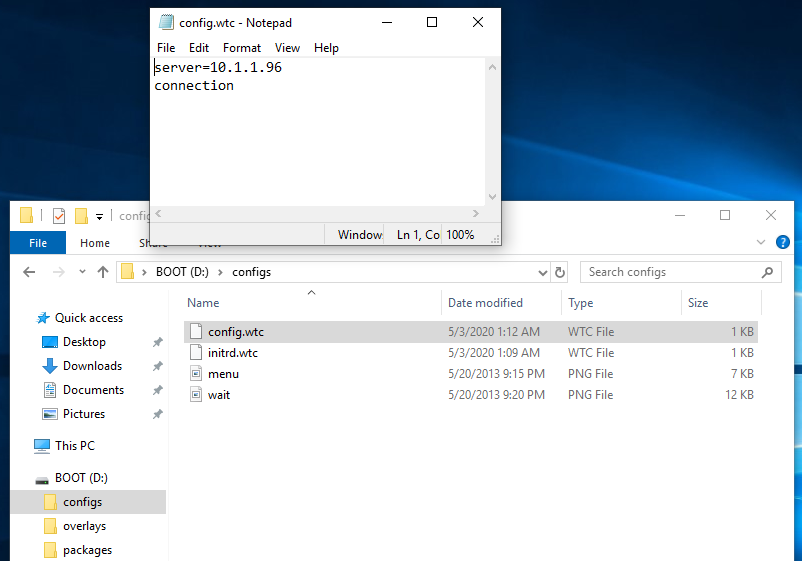Click the Properties checkmark quick access icon
Viewport: 802px width, 561px height.
59,216
